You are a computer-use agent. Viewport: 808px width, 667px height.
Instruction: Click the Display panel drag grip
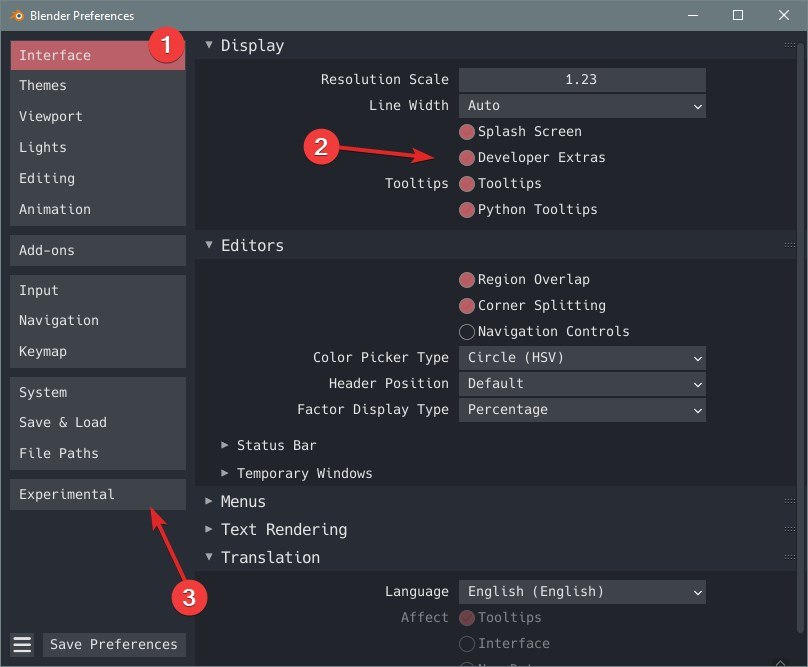pos(789,45)
